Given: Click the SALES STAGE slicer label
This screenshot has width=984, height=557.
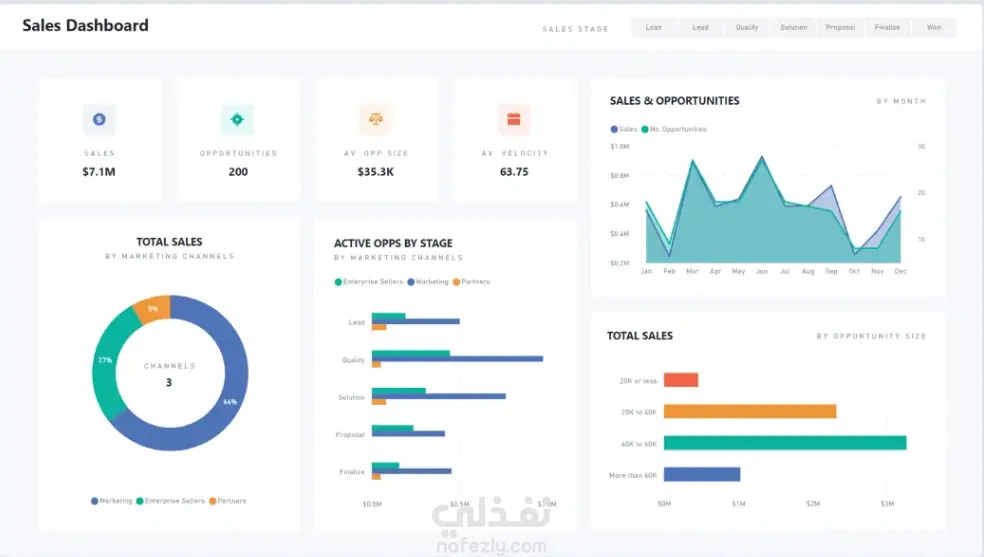Looking at the screenshot, I should (575, 29).
